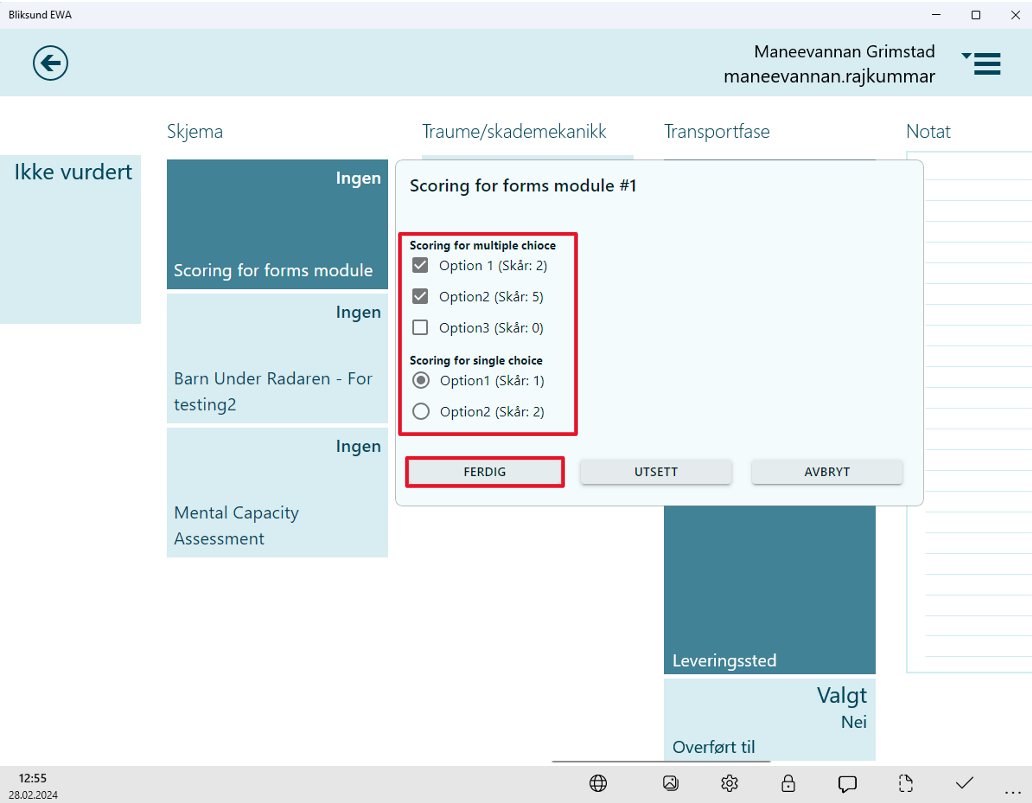Select the Overført til tile
Viewport: 1032px width, 803px height.
(x=769, y=719)
